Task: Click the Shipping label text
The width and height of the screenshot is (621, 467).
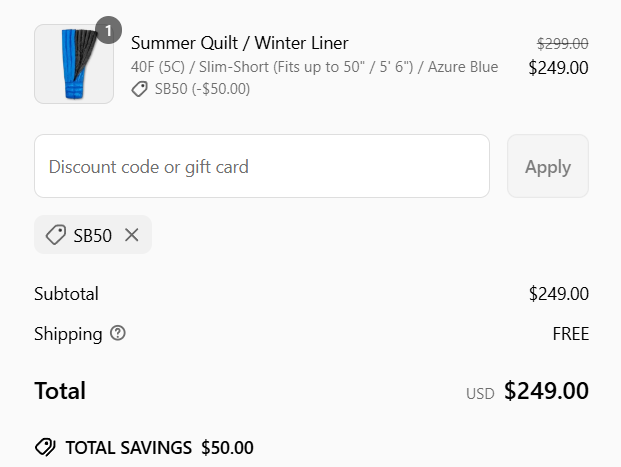Action: point(68,334)
